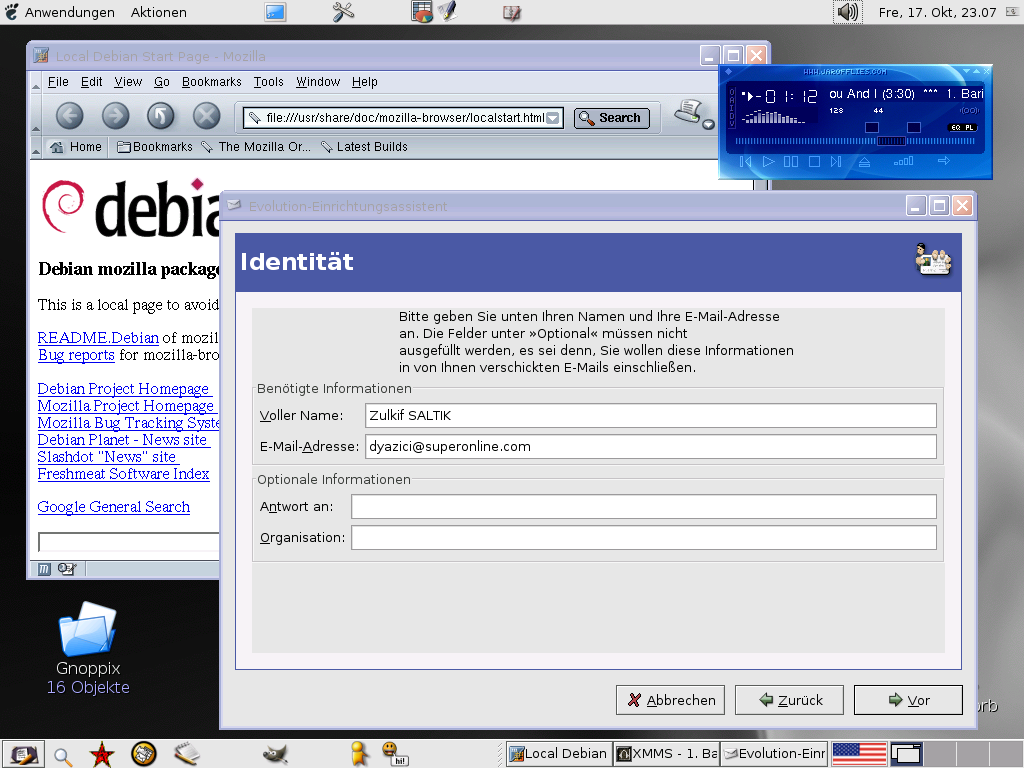Reload the page in Mozilla
Image resolution: width=1024 pixels, height=768 pixels.
[161, 116]
